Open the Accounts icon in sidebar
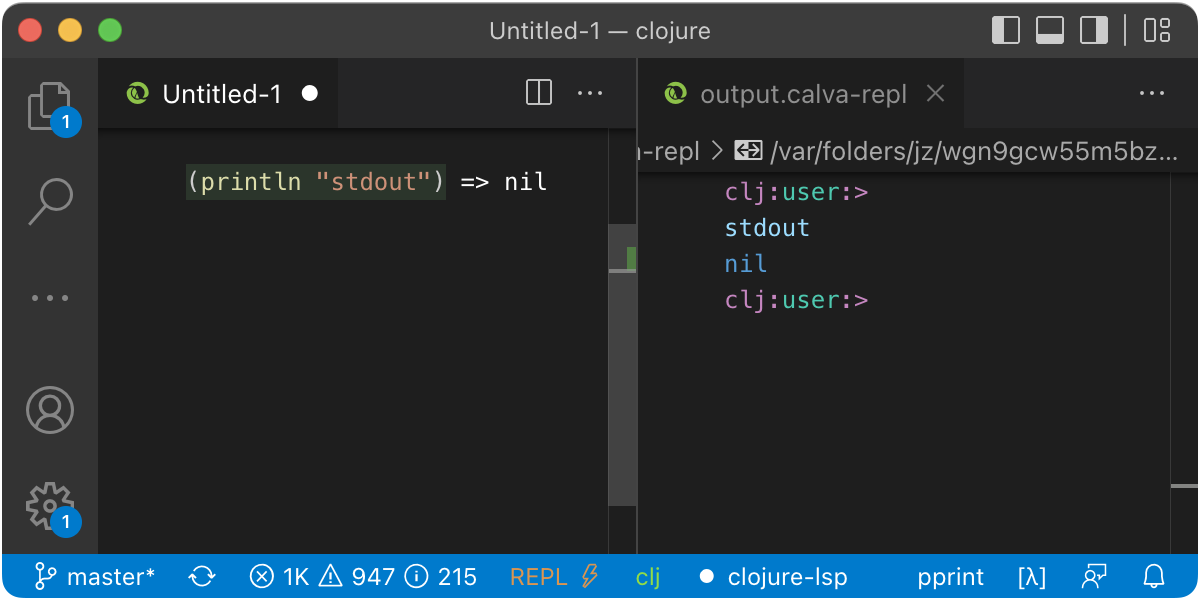This screenshot has height=600, width=1200. pos(50,410)
